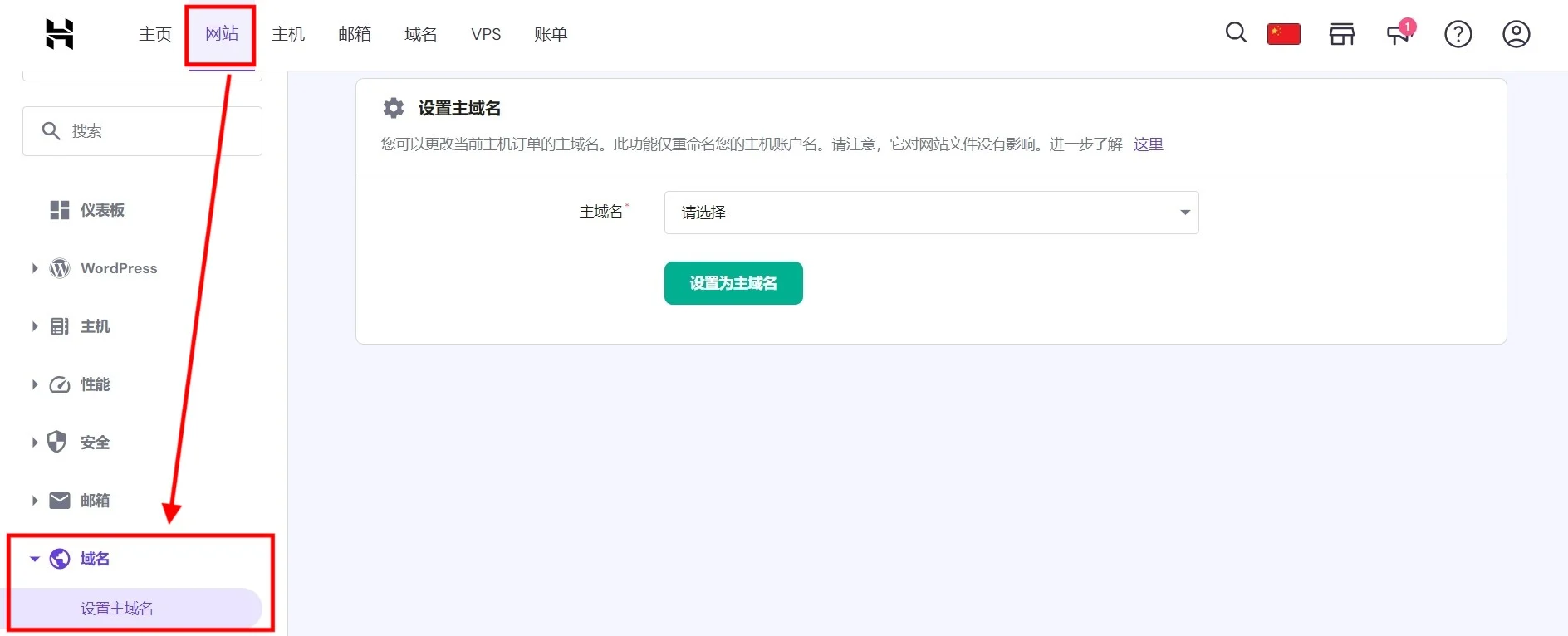This screenshot has height=636, width=1568.
Task: Open the store marketplace icon
Action: (x=1341, y=34)
